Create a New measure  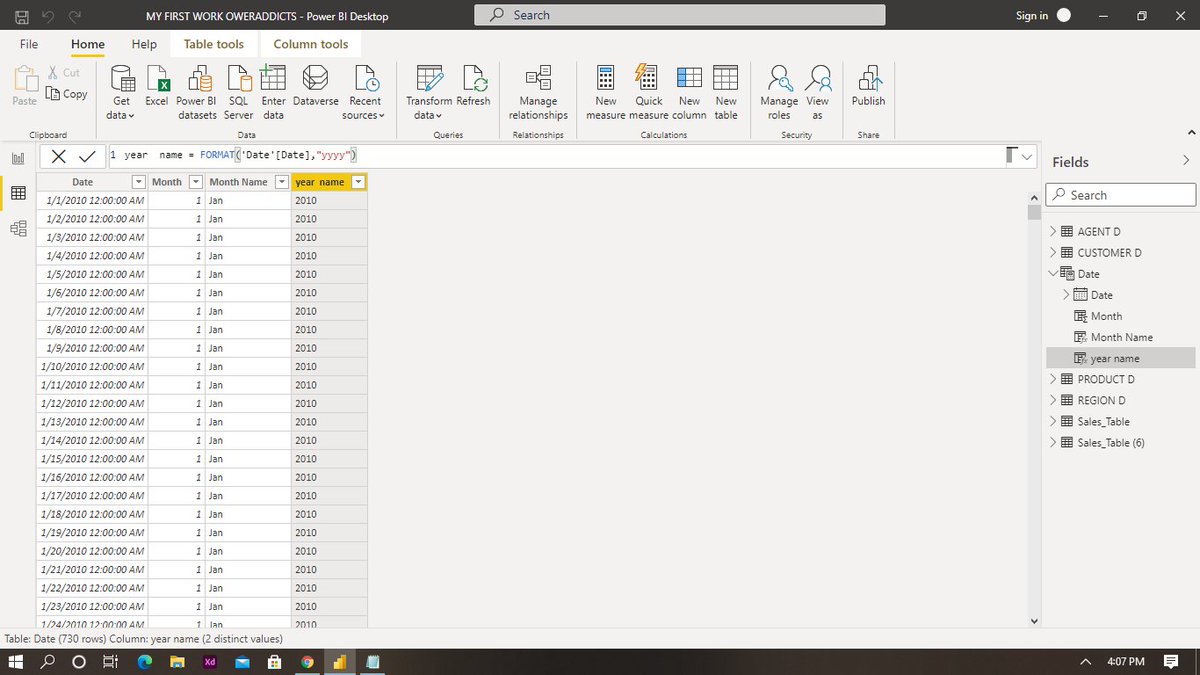(606, 93)
